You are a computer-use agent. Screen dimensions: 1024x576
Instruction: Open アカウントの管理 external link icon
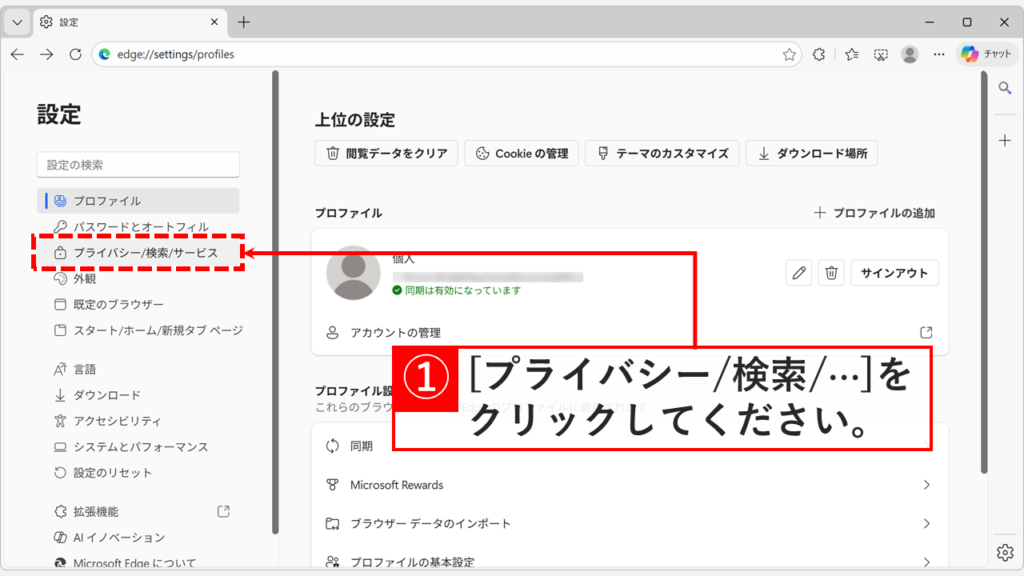pos(926,331)
